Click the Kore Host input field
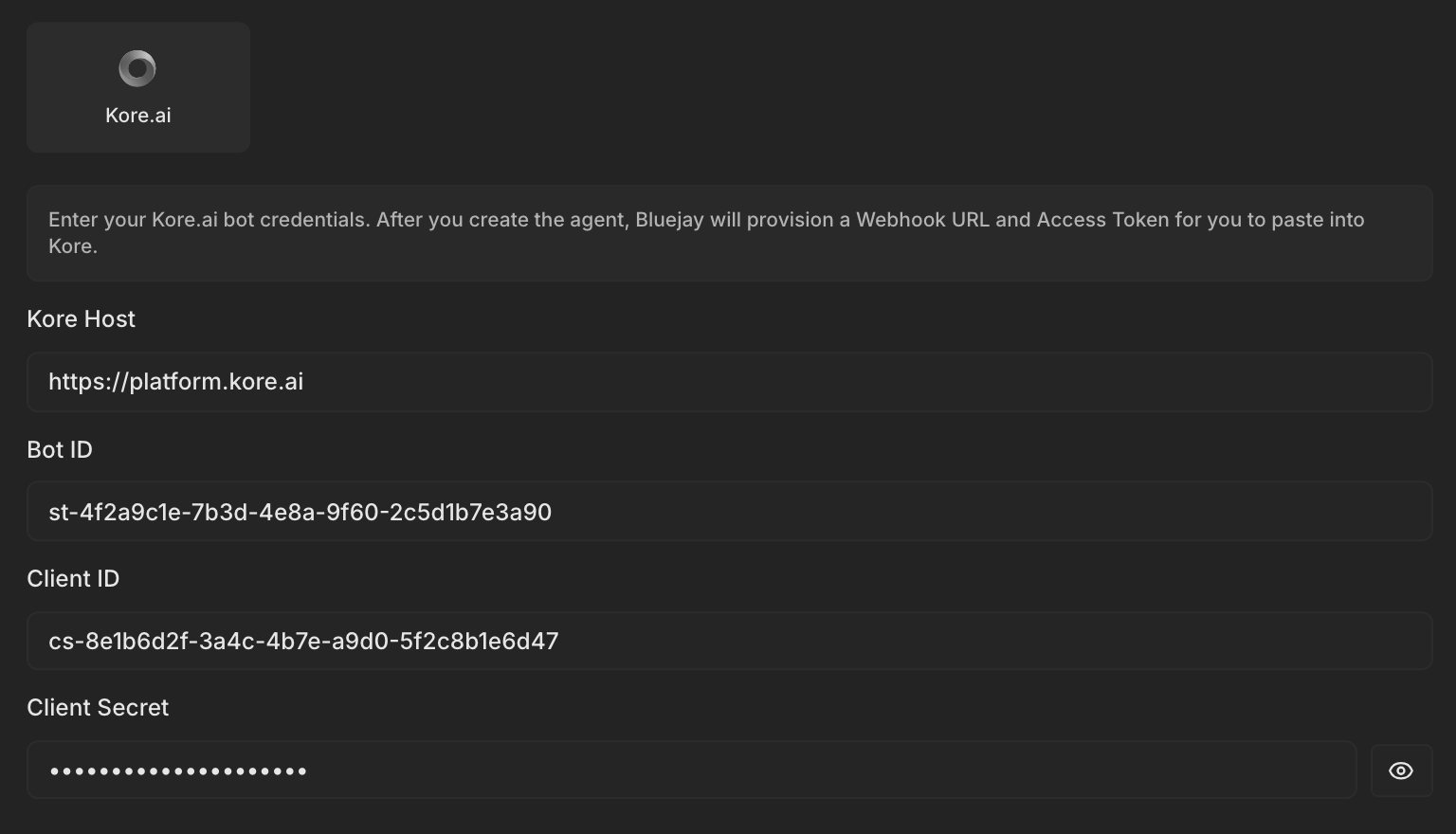 coord(729,382)
